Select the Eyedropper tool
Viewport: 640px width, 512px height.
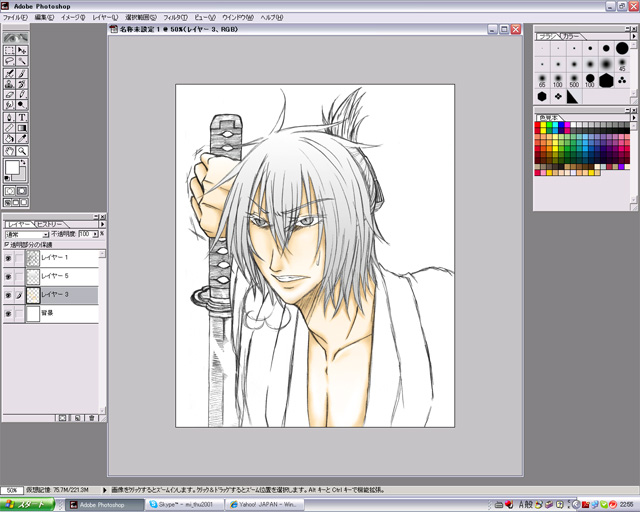click(22, 138)
